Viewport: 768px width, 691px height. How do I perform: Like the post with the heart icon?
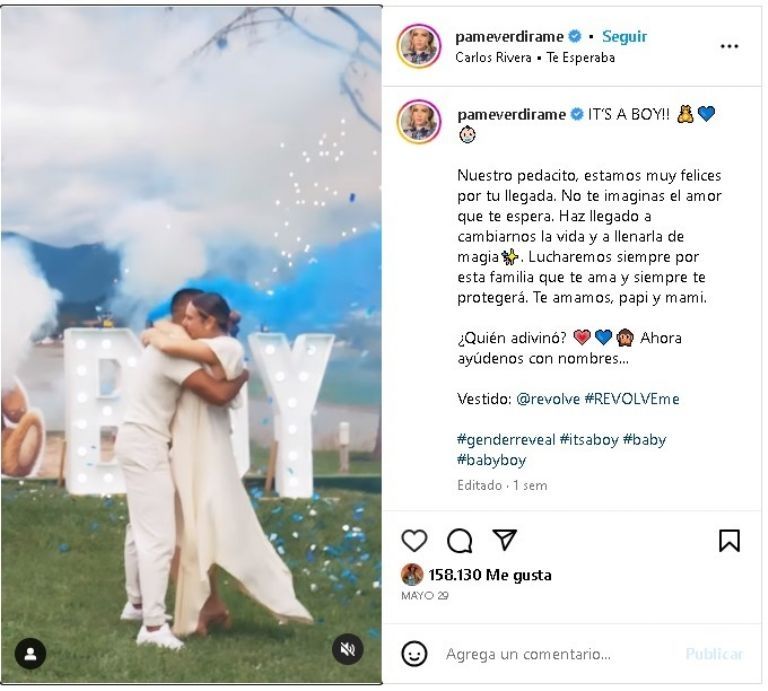point(414,541)
